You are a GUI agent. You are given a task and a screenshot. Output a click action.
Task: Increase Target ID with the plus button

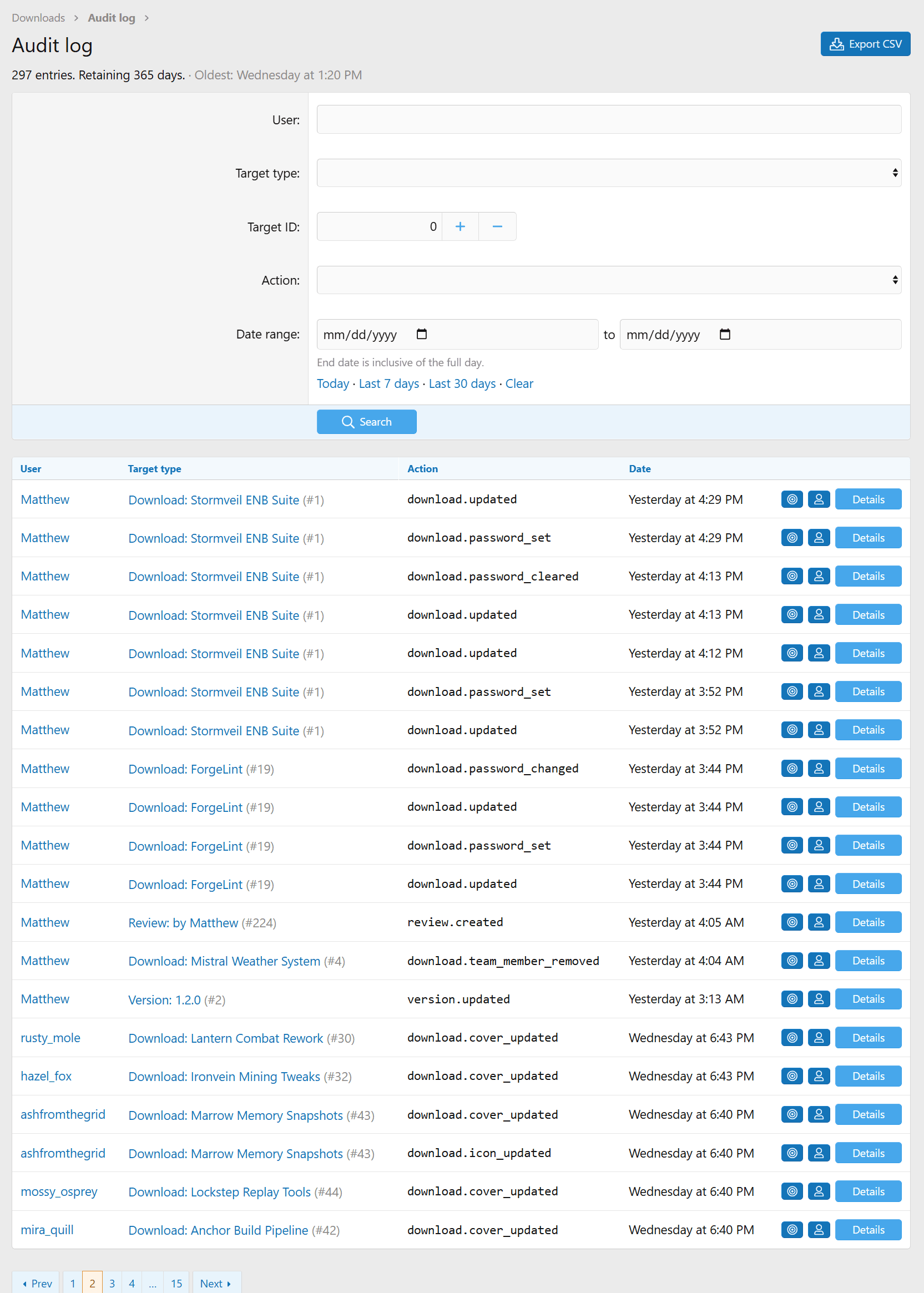(x=460, y=226)
